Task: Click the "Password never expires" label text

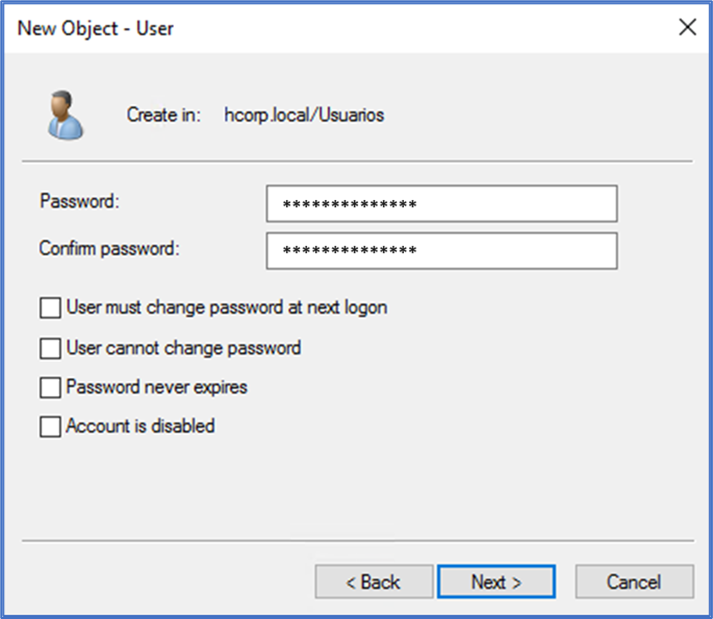Action: (x=157, y=386)
